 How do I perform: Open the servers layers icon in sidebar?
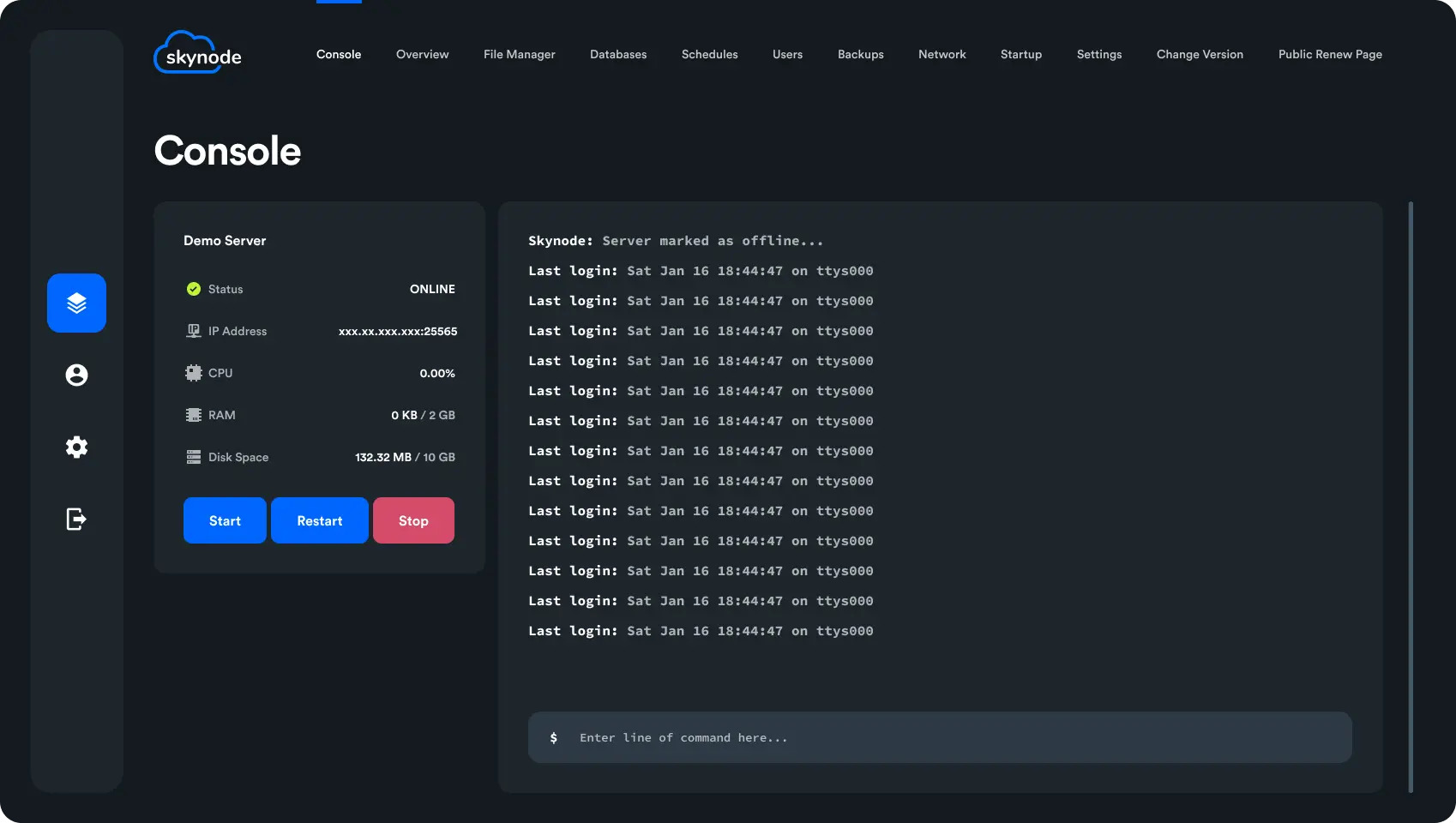[76, 303]
